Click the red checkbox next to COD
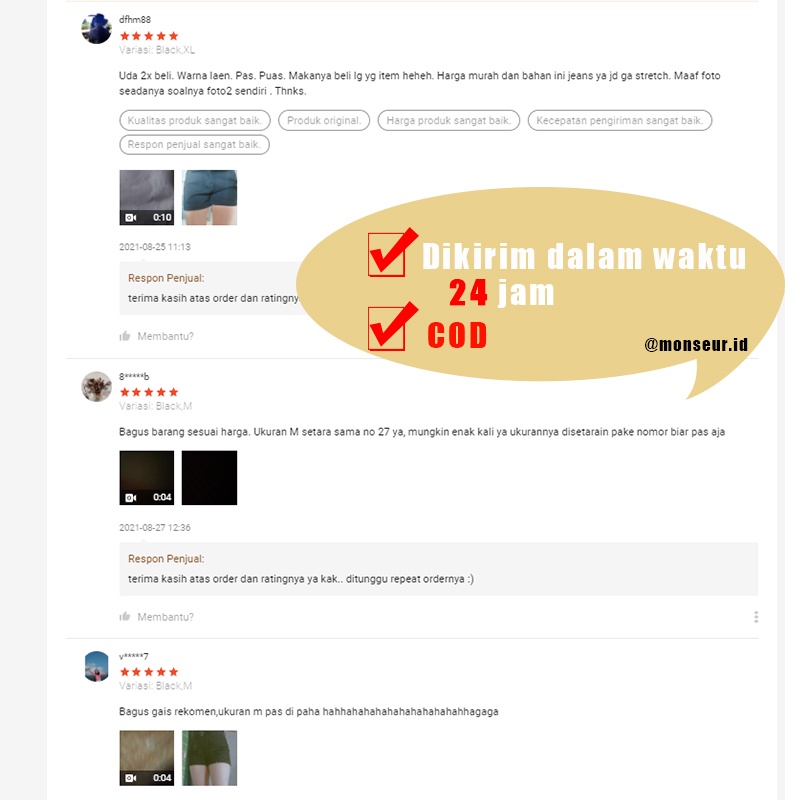 tap(387, 328)
